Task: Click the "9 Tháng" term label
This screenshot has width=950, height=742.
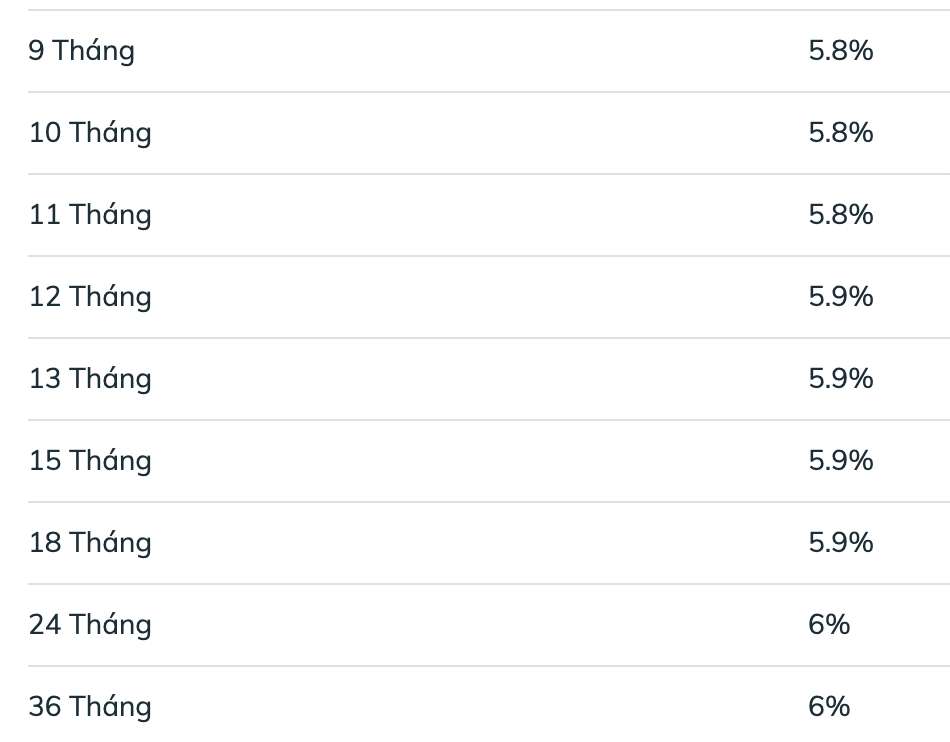Action: 81,51
